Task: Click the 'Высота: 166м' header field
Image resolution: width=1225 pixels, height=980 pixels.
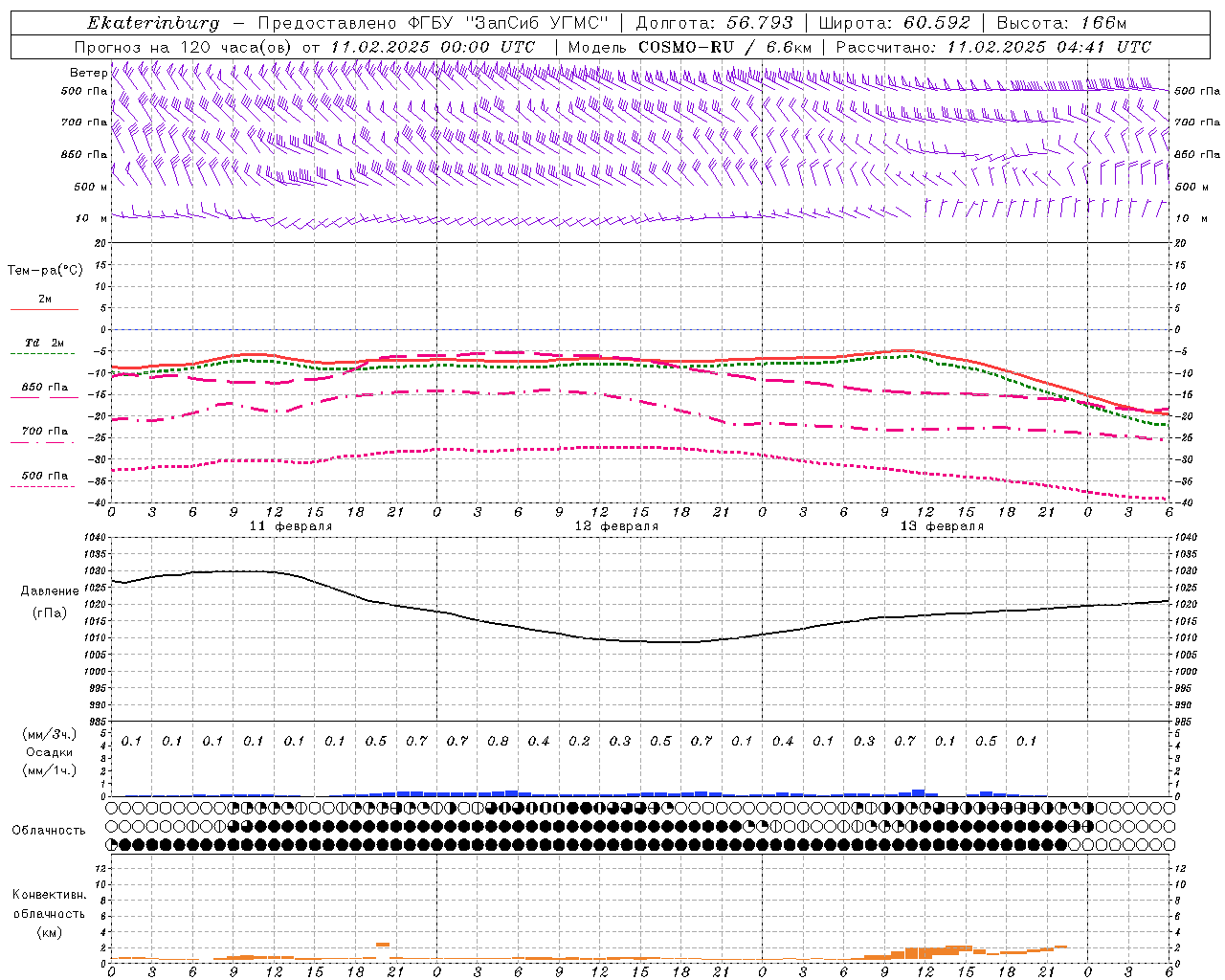Action: pyautogui.click(x=1061, y=23)
